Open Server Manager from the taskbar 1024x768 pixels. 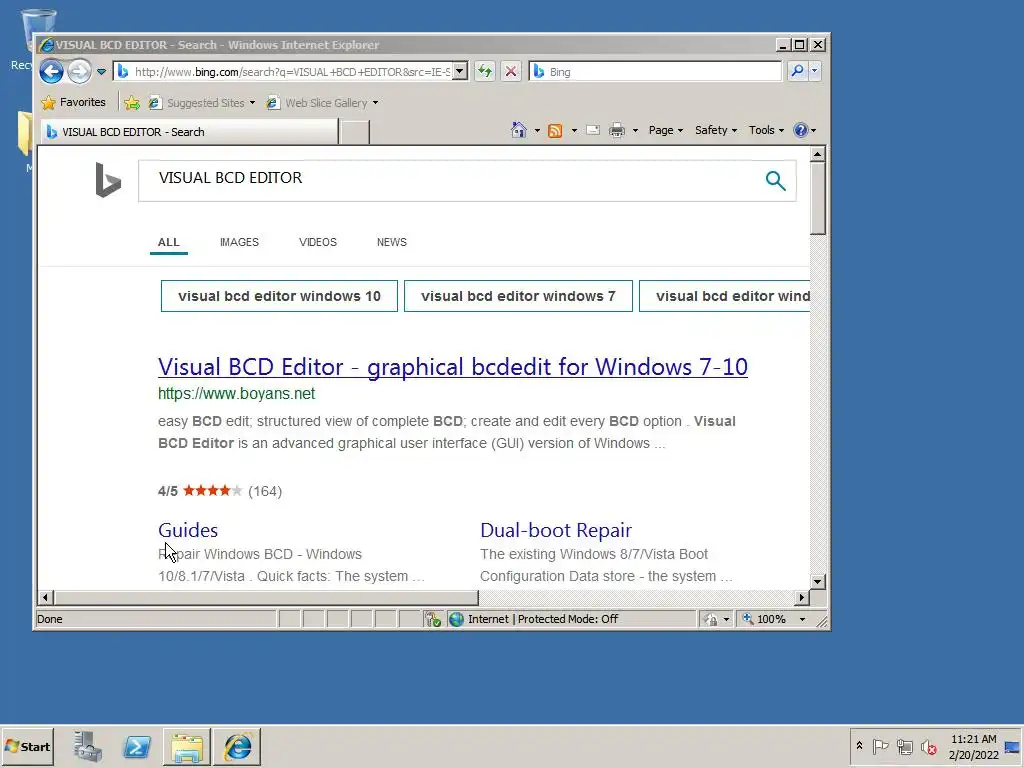[x=88, y=746]
